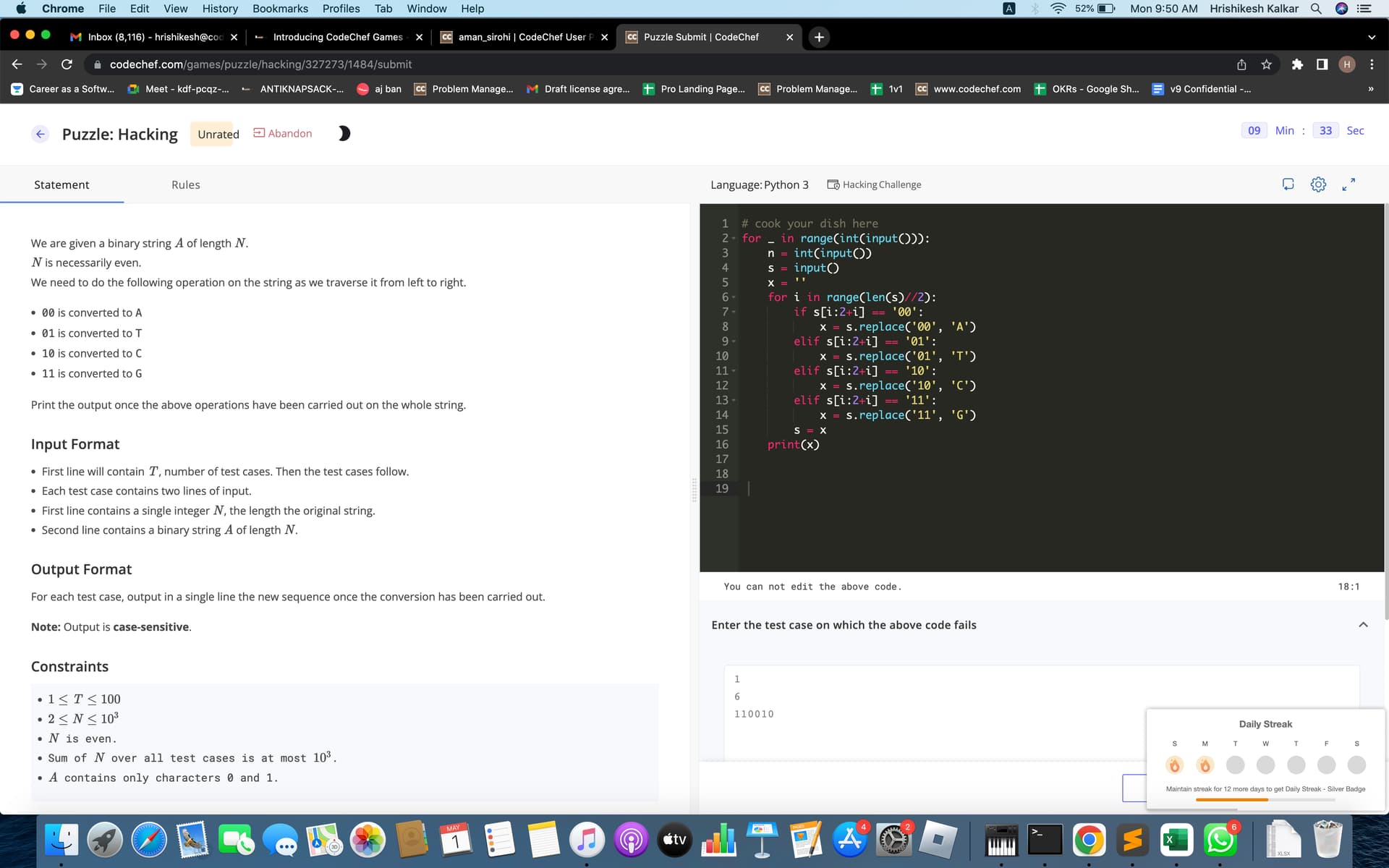
Task: Bookmark this page with star icon
Action: 1266,64
